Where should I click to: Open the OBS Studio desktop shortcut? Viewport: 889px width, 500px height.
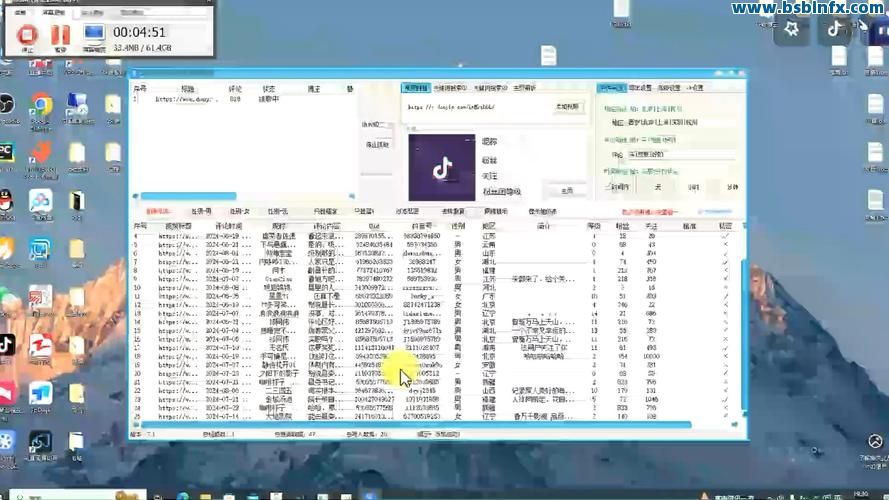[6, 106]
